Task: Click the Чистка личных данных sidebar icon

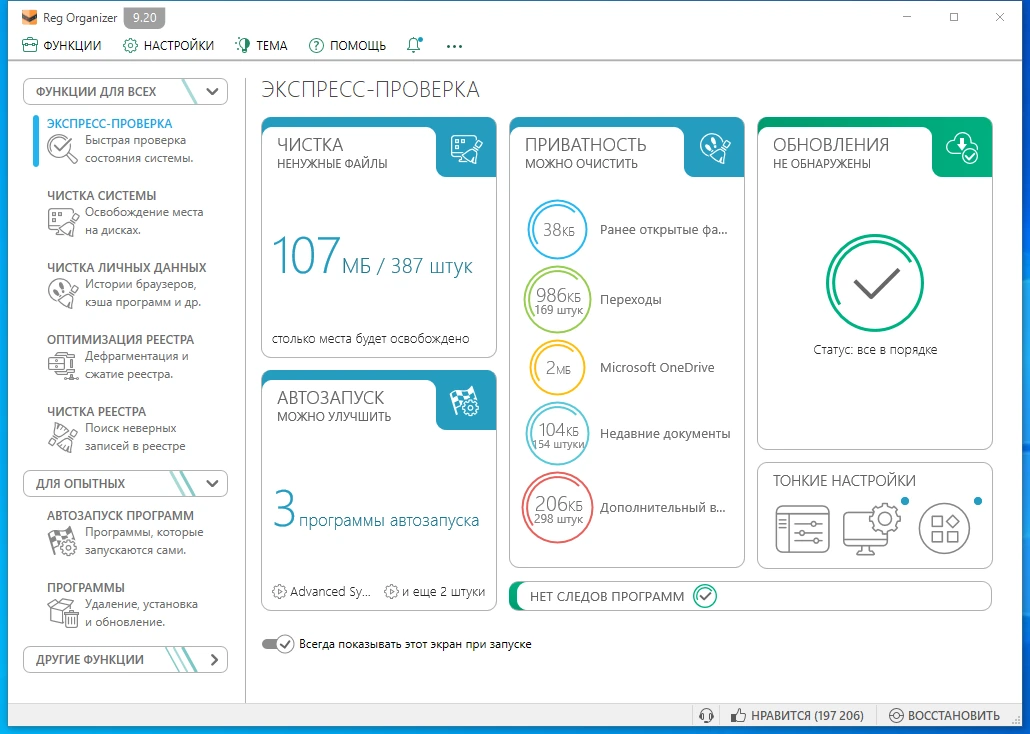Action: tap(63, 293)
